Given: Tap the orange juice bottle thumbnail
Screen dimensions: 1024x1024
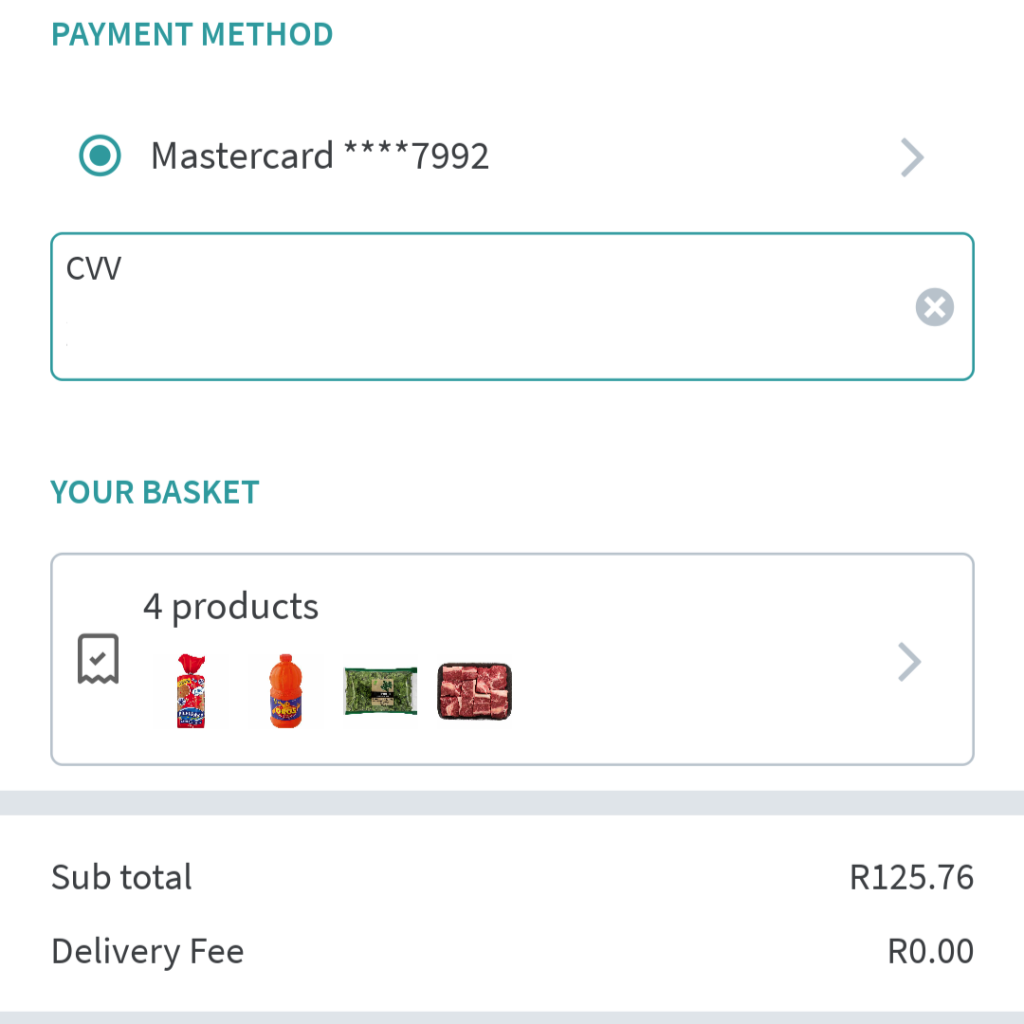Looking at the screenshot, I should click(285, 691).
